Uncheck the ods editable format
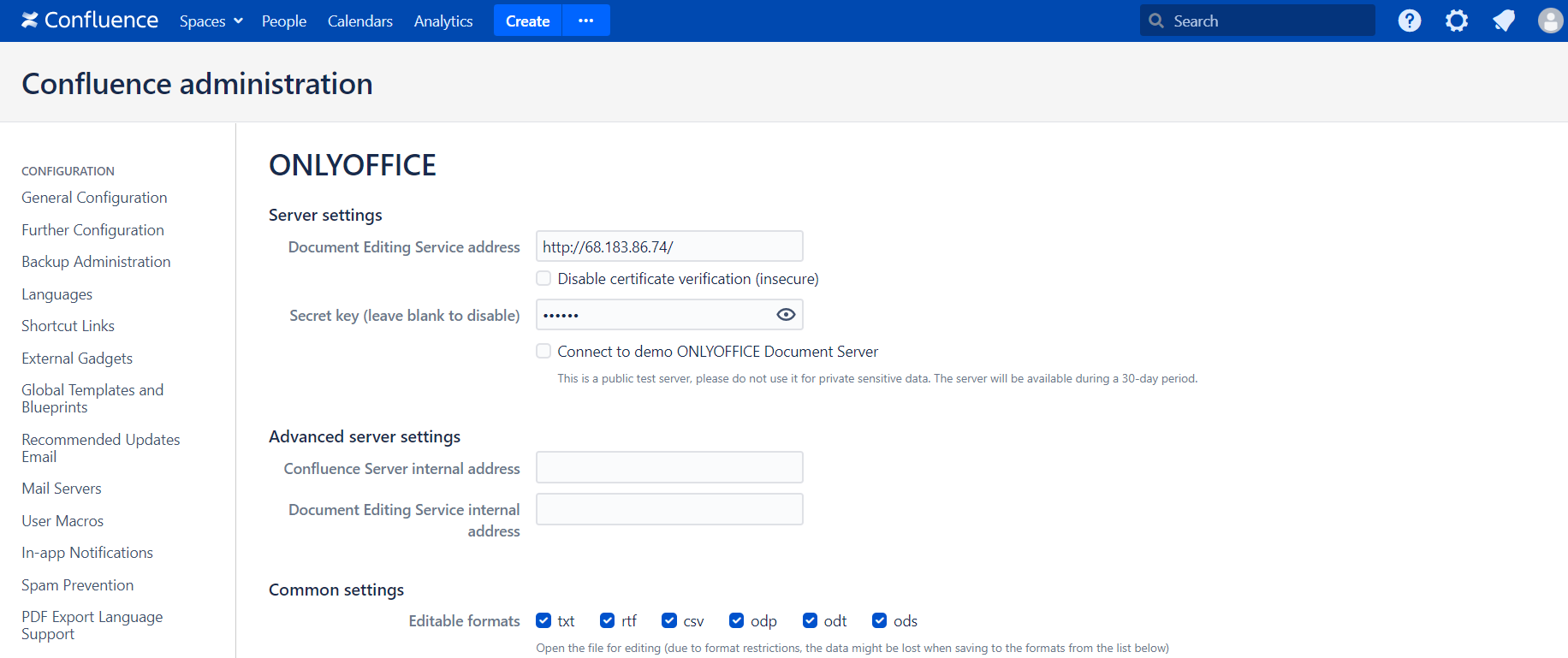Image resolution: width=1568 pixels, height=658 pixels. (880, 620)
